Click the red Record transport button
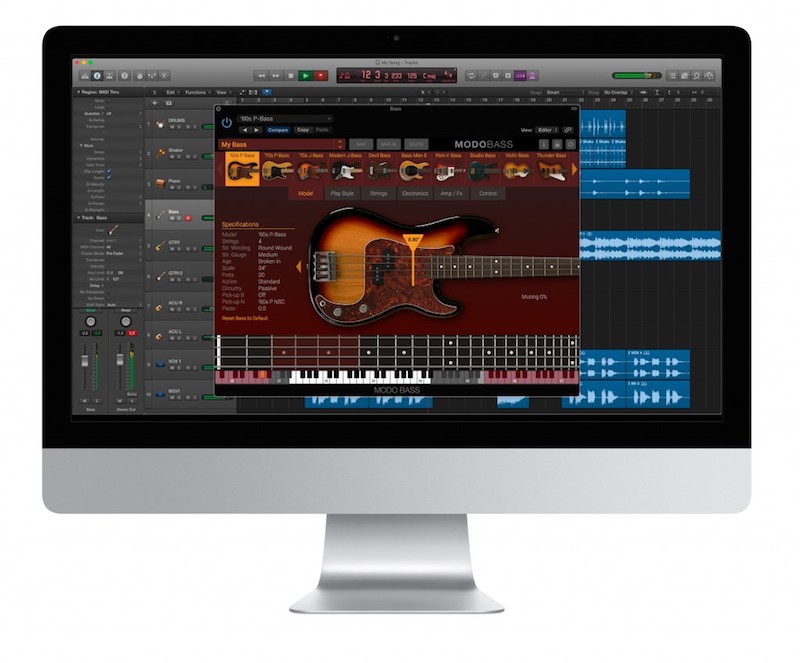The height and width of the screenshot is (663, 800). [x=321, y=75]
